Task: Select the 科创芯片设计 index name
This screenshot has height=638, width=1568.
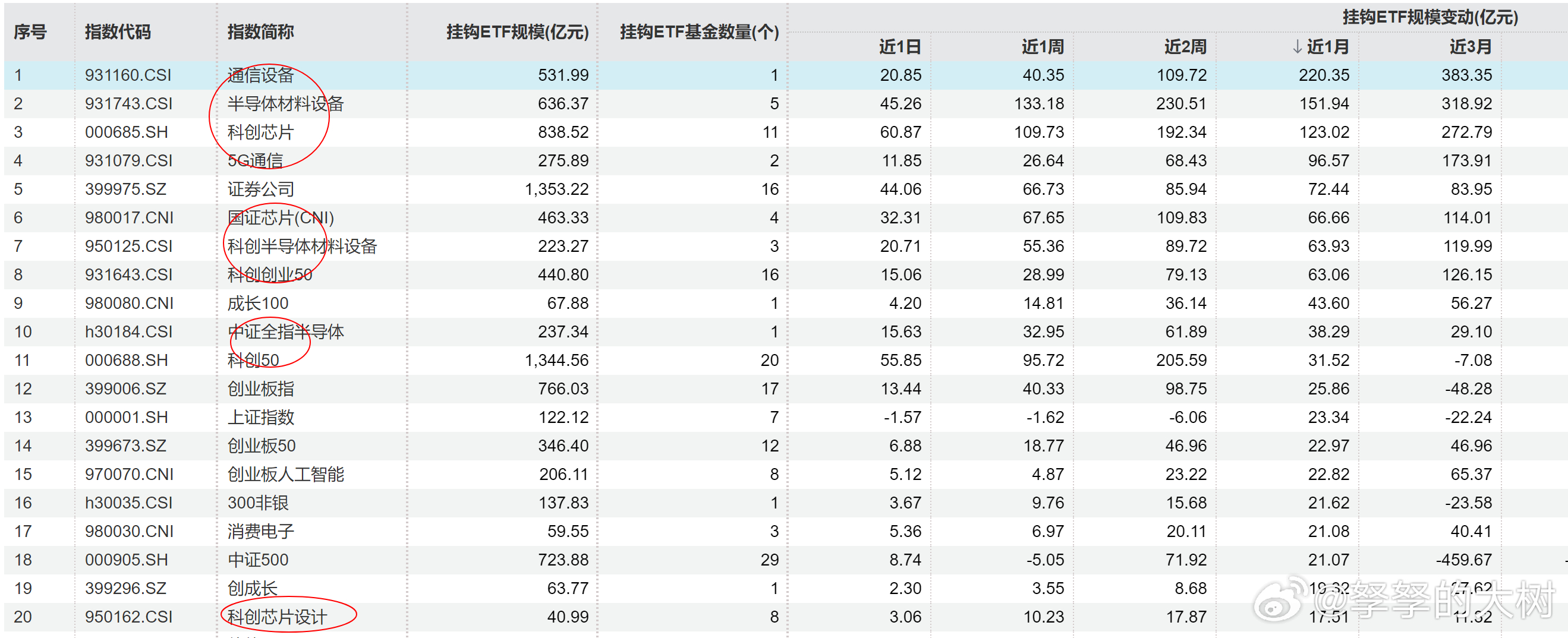Action: pos(277,617)
